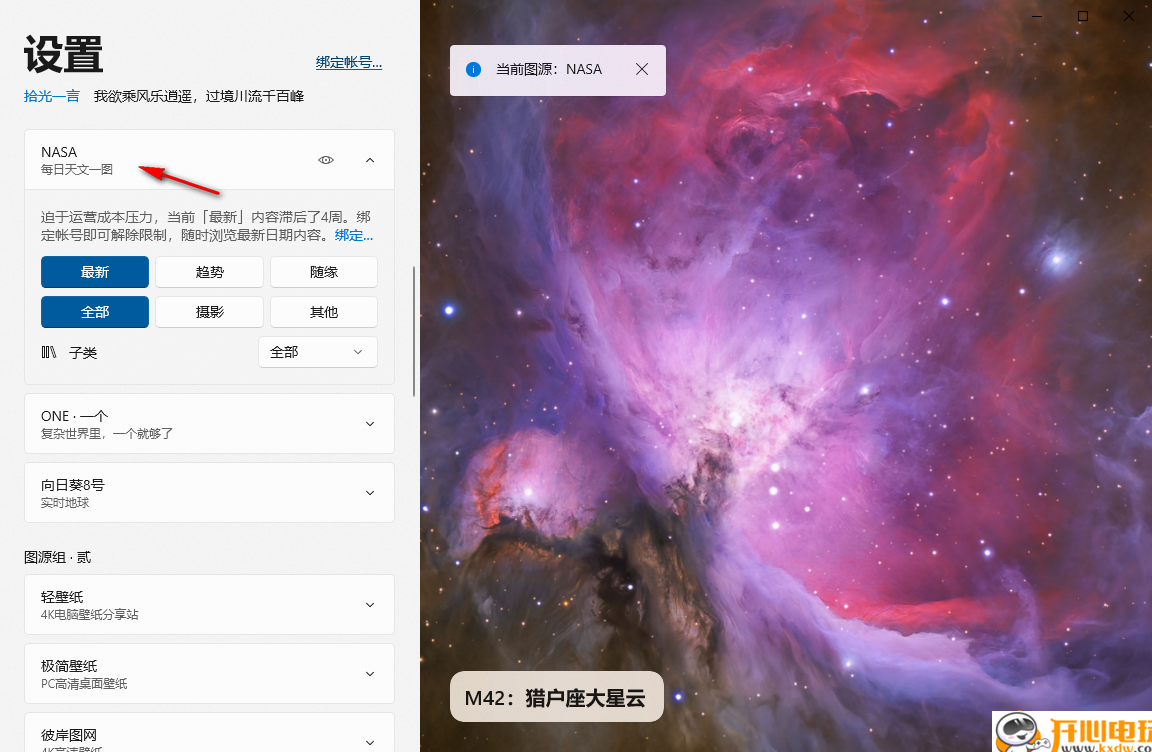Screen dimensions: 1152x752
Task: Select the 趋势 sort option
Action: [209, 272]
